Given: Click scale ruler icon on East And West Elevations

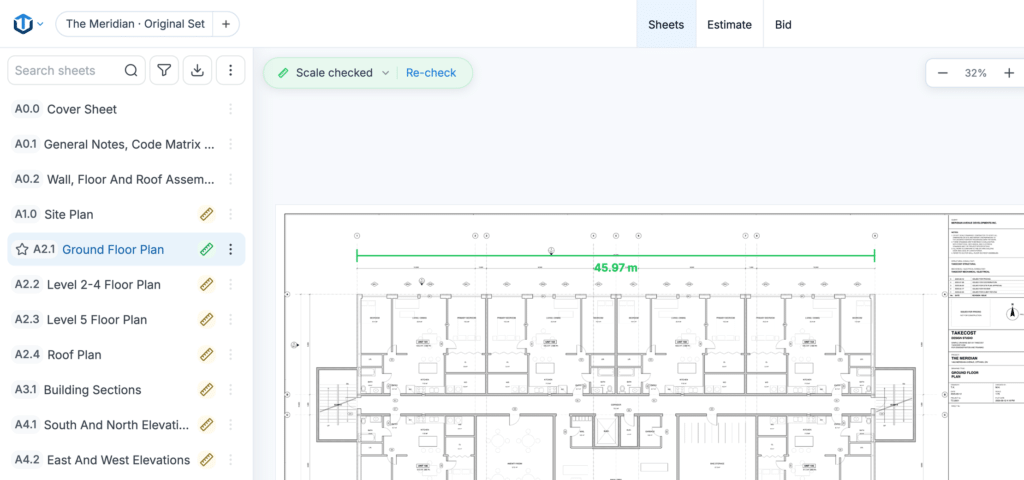Looking at the screenshot, I should click(x=206, y=460).
